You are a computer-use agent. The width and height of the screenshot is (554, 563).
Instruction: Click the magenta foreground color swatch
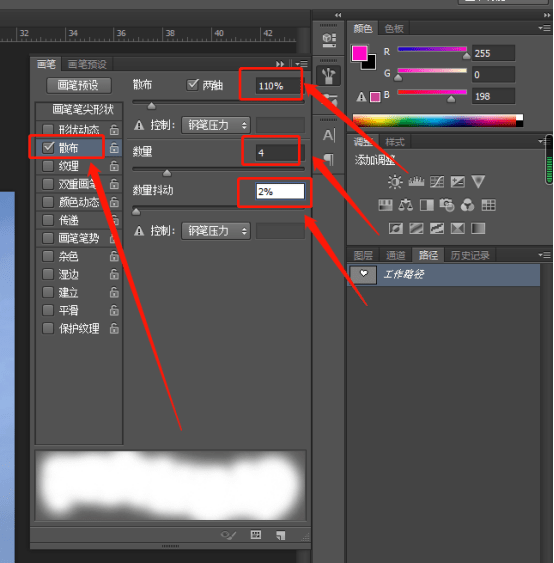(359, 54)
